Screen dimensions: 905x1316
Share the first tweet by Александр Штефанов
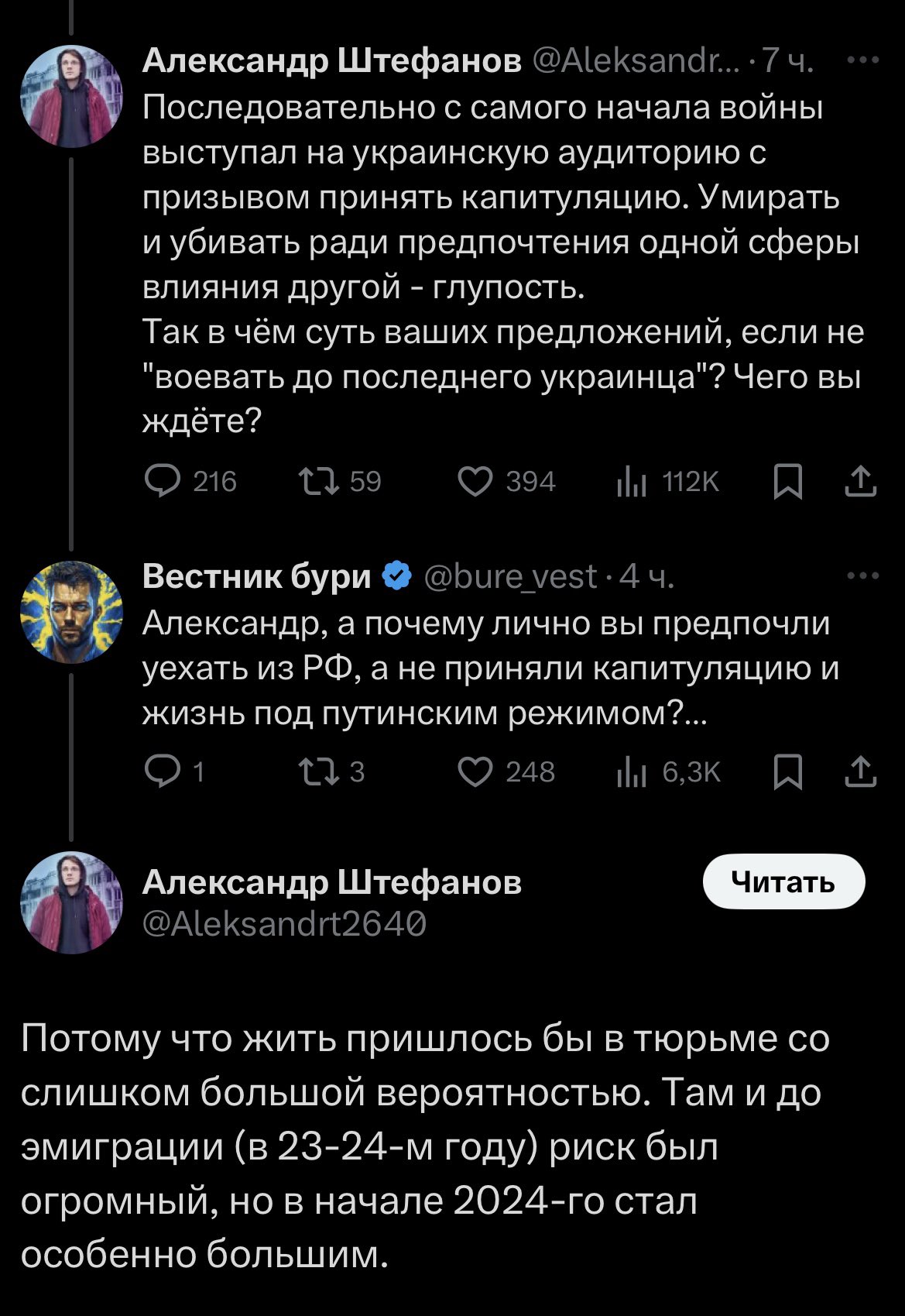[860, 483]
